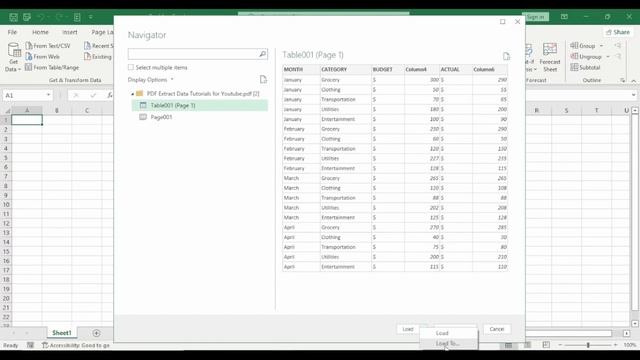Select the Sheet1 tab
This screenshot has width=640, height=360.
[x=62, y=333]
